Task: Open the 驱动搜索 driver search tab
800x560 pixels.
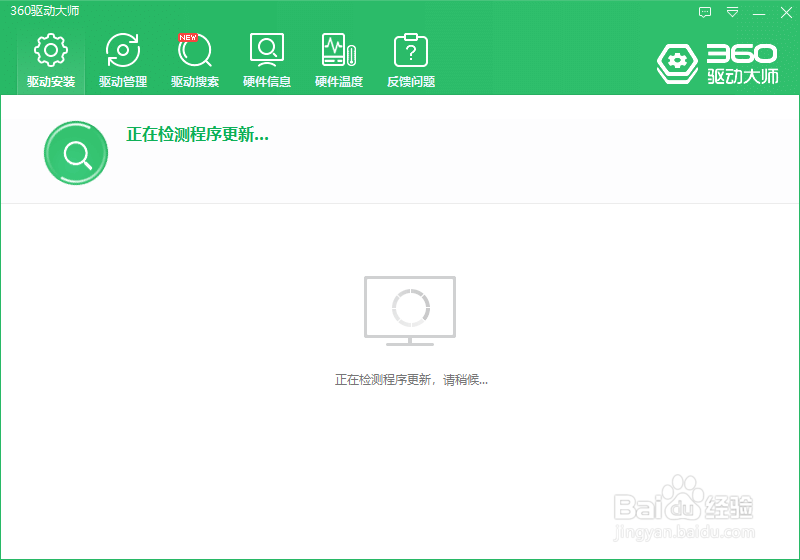Action: [x=195, y=61]
